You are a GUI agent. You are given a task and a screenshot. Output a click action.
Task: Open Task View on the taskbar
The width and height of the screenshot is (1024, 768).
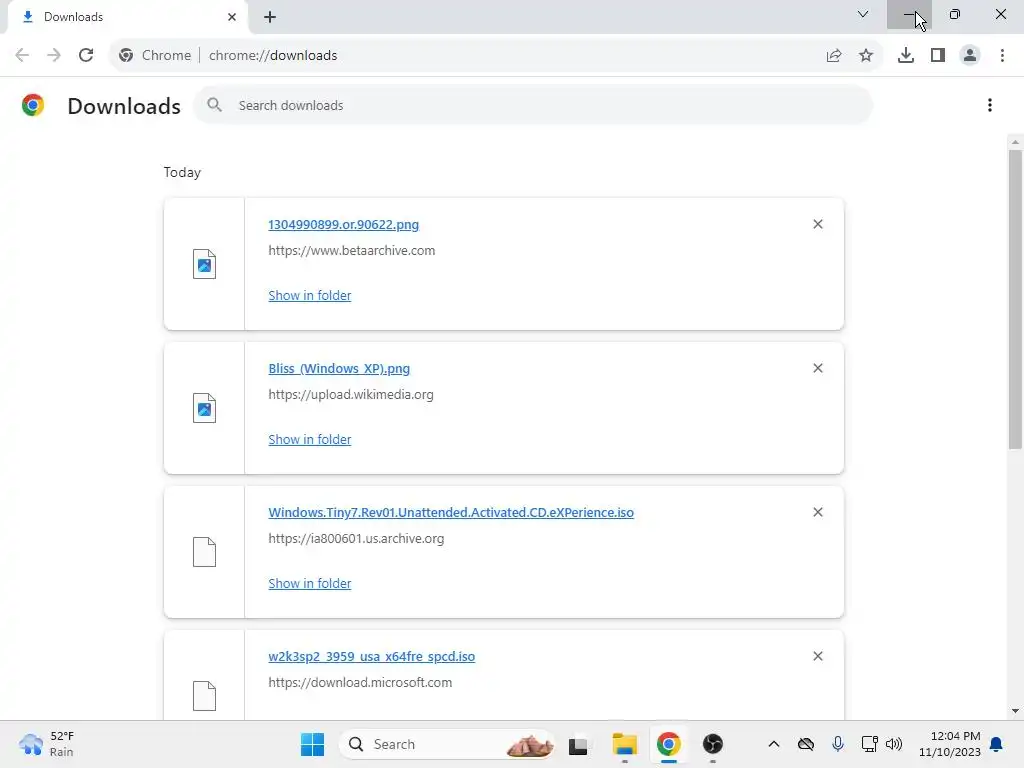[578, 744]
